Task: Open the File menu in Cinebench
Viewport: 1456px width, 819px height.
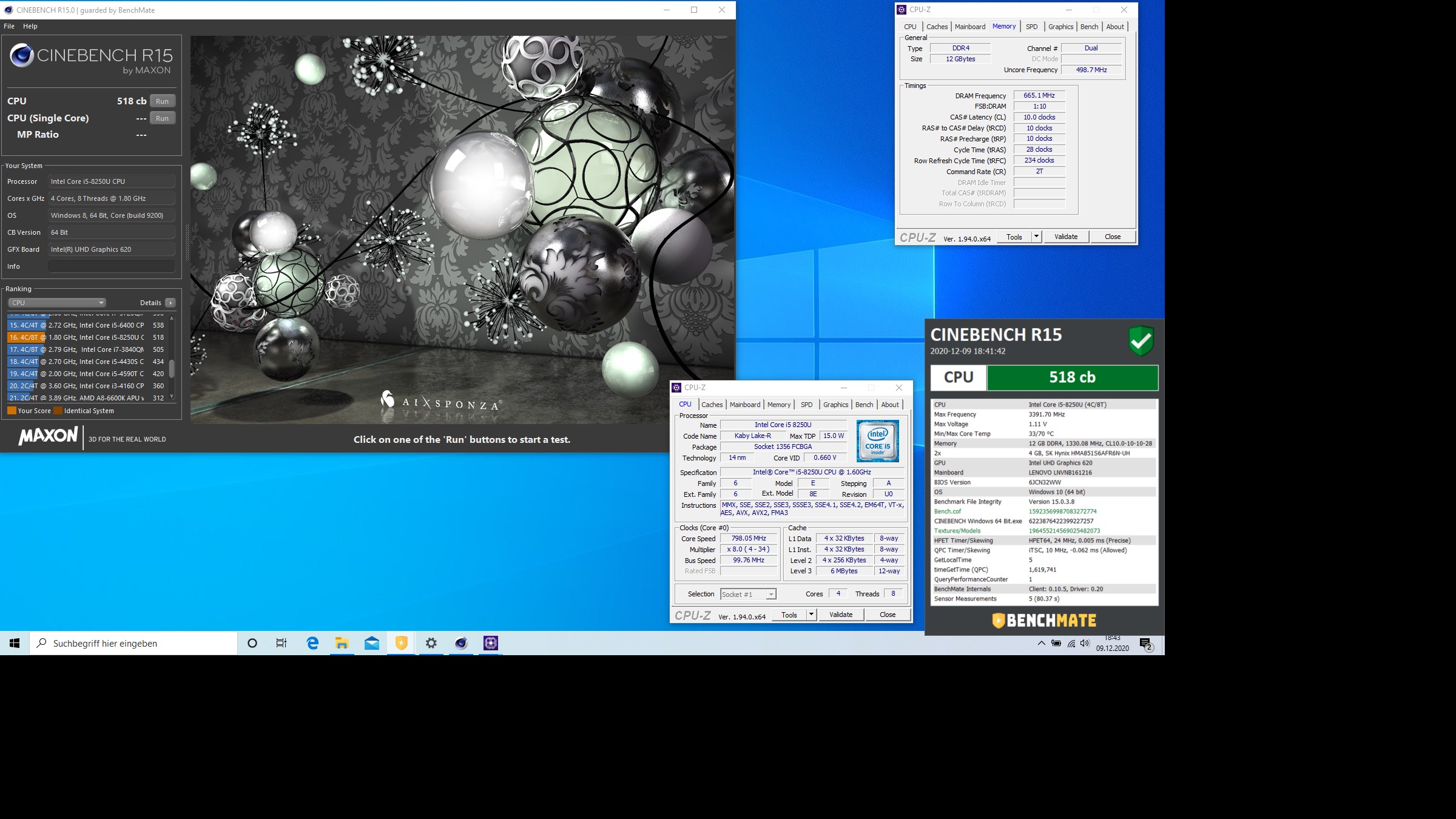Action: [x=9, y=26]
